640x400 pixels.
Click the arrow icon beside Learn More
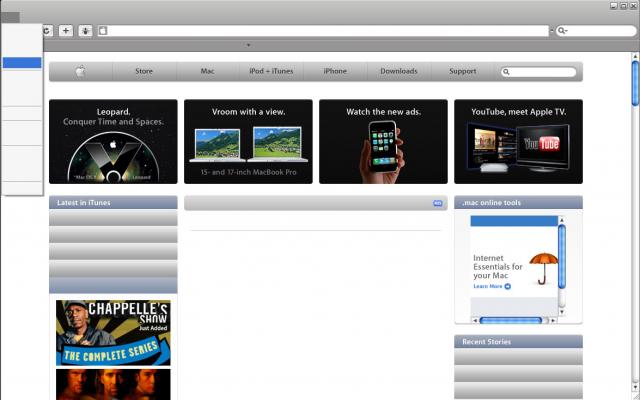[508, 287]
